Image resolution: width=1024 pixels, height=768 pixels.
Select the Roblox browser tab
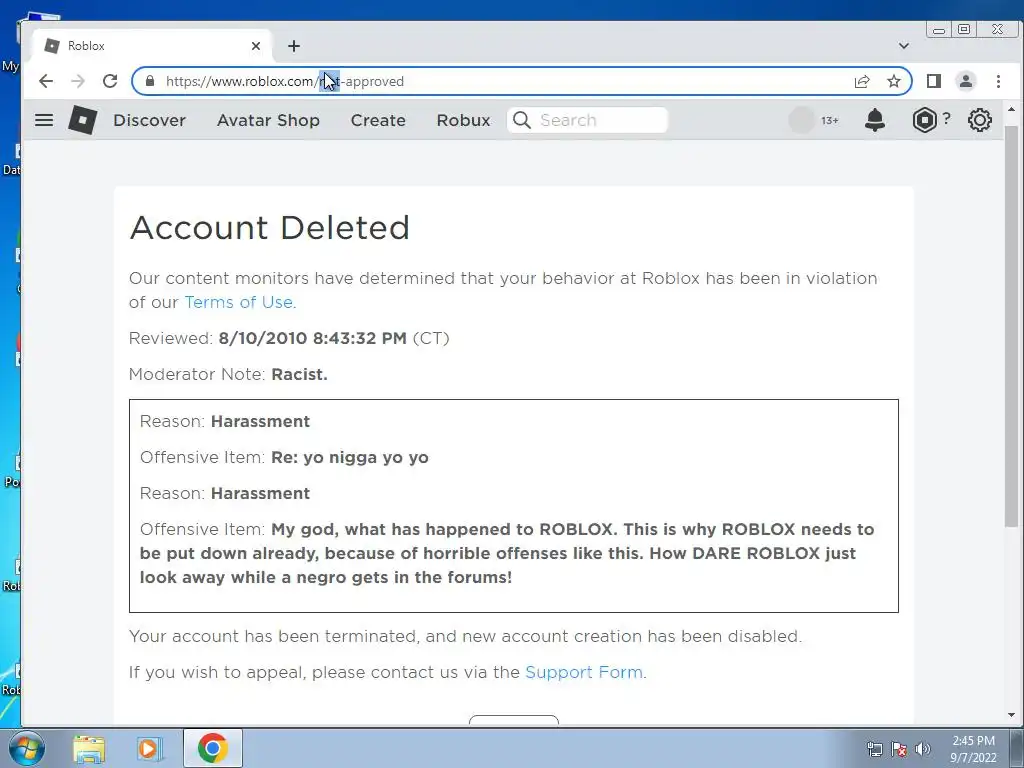point(152,46)
